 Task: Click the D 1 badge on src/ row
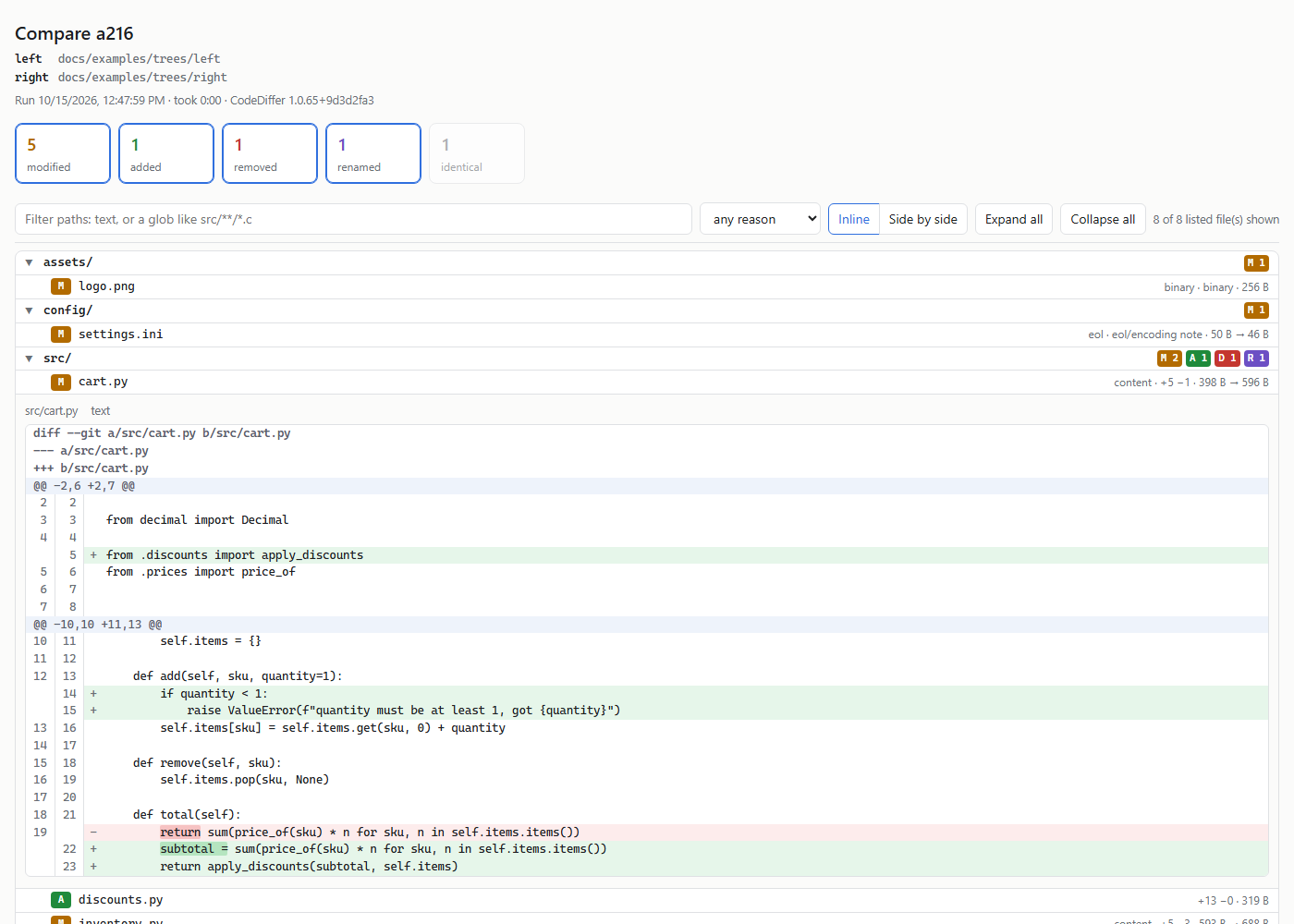tap(1227, 359)
